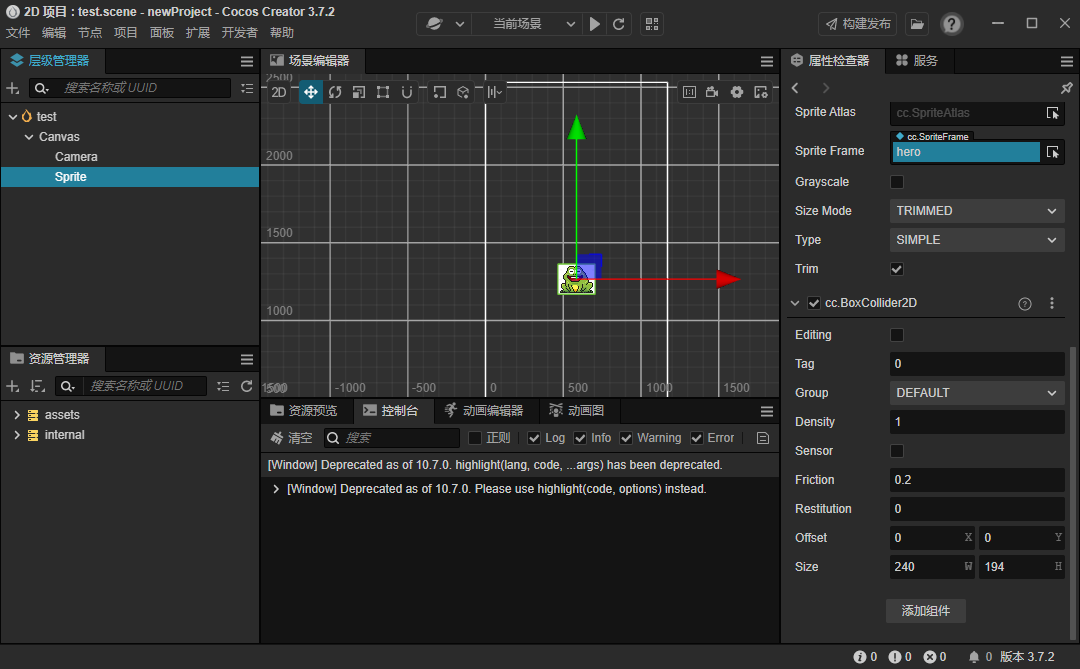Open the Group DEFAULT dropdown
Image resolution: width=1080 pixels, height=669 pixels.
point(977,393)
